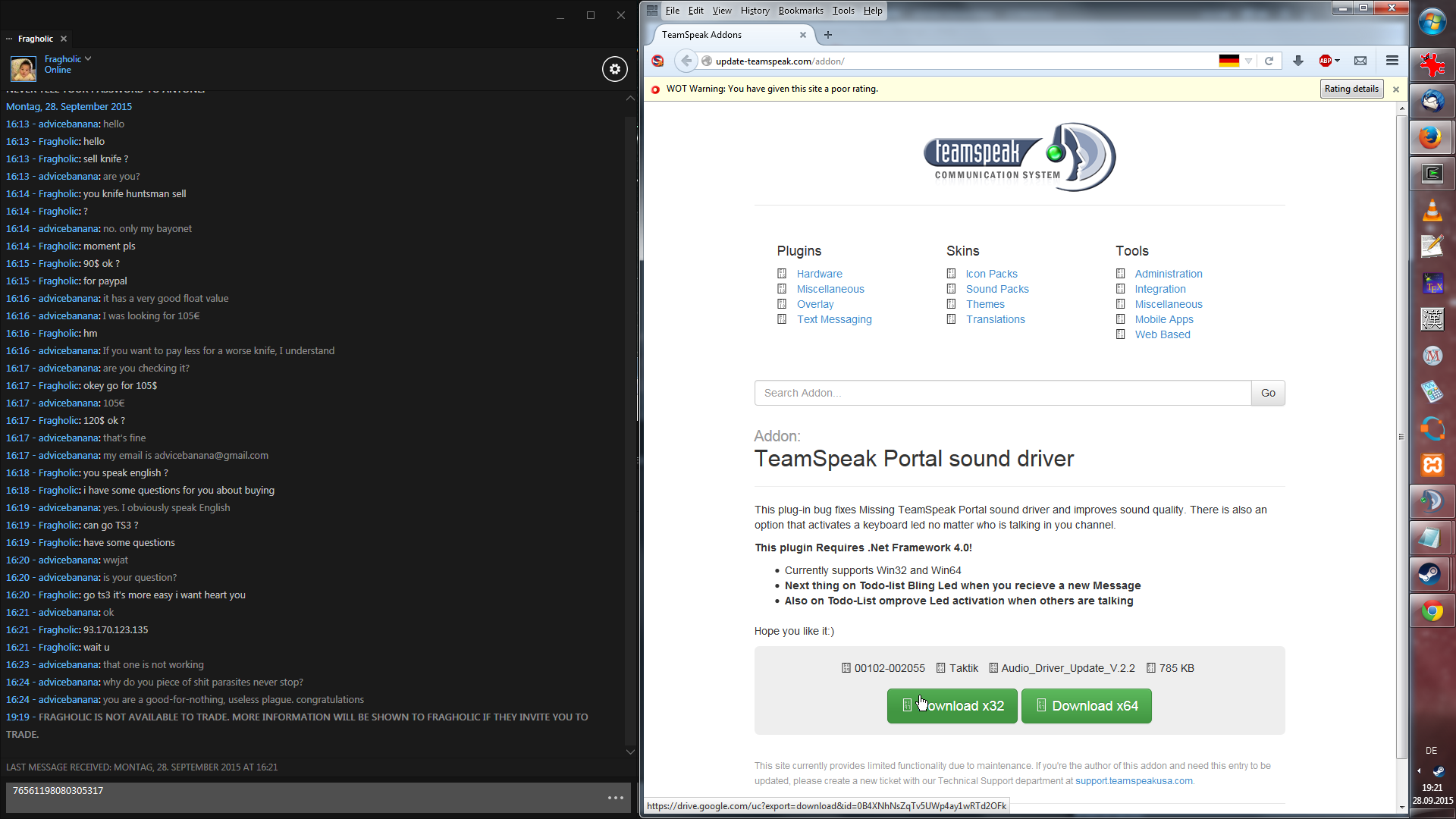Expand the Fragholic status dropdown arrow
This screenshot has height=819, width=1456.
[88, 58]
